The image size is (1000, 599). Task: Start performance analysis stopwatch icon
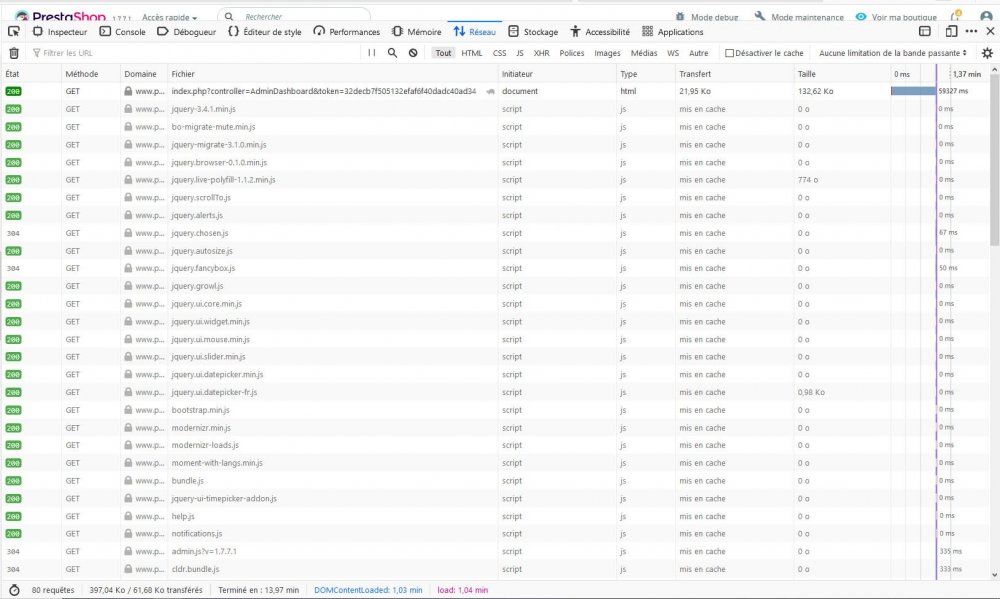tap(14, 590)
